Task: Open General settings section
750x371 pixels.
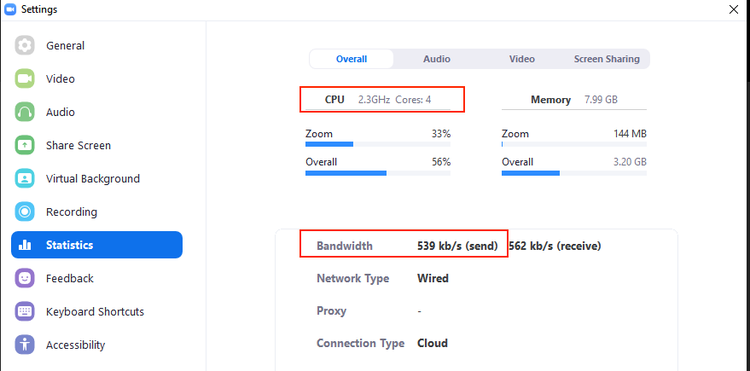Action: pos(97,45)
